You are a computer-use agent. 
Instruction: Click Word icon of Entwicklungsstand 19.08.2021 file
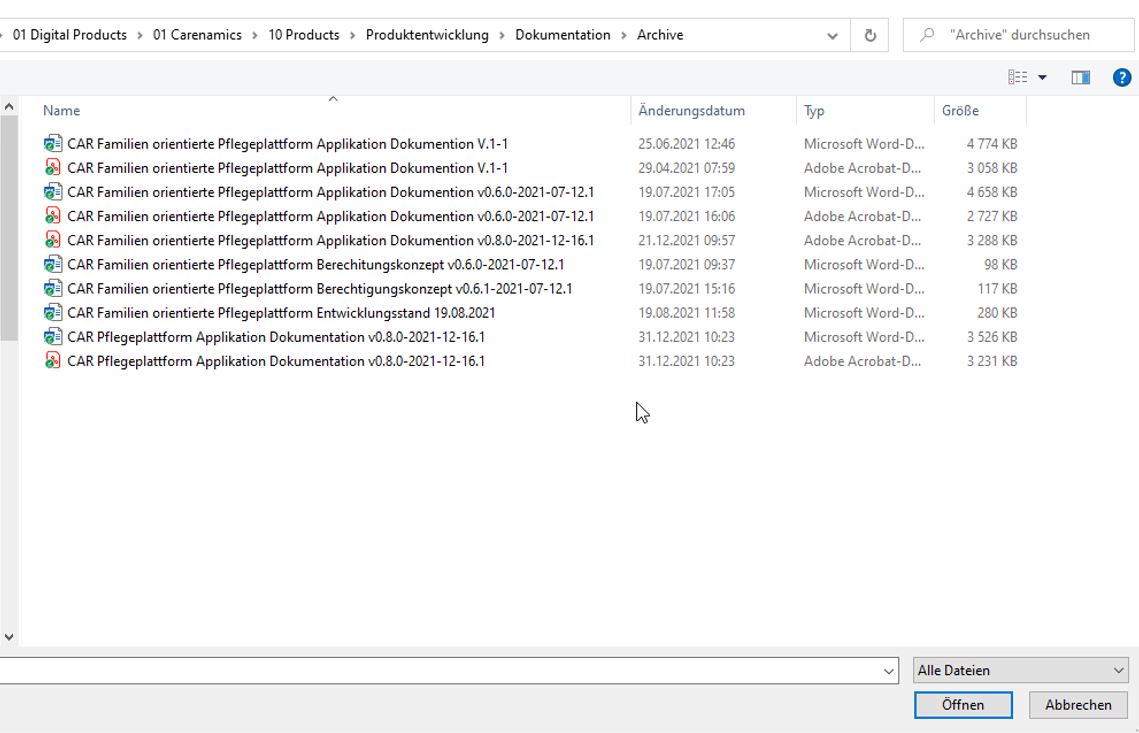(53, 313)
